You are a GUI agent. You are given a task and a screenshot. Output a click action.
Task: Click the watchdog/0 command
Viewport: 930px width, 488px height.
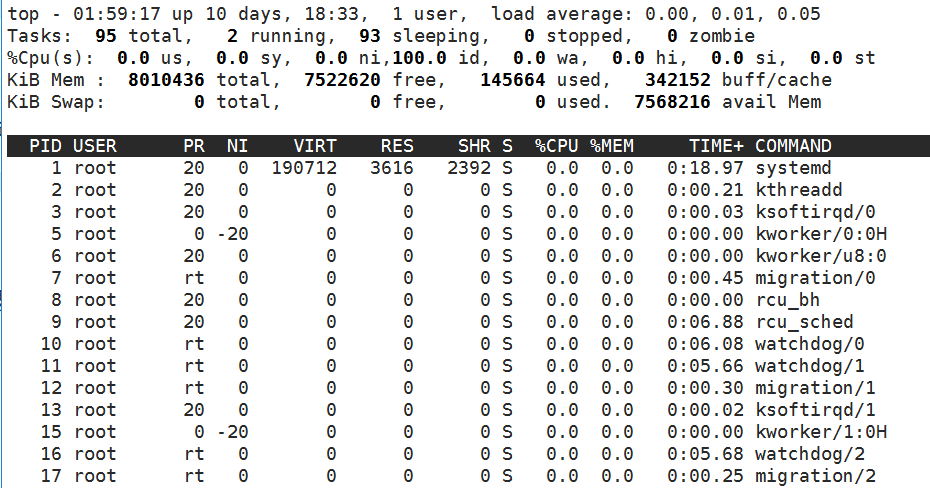pyautogui.click(x=810, y=343)
